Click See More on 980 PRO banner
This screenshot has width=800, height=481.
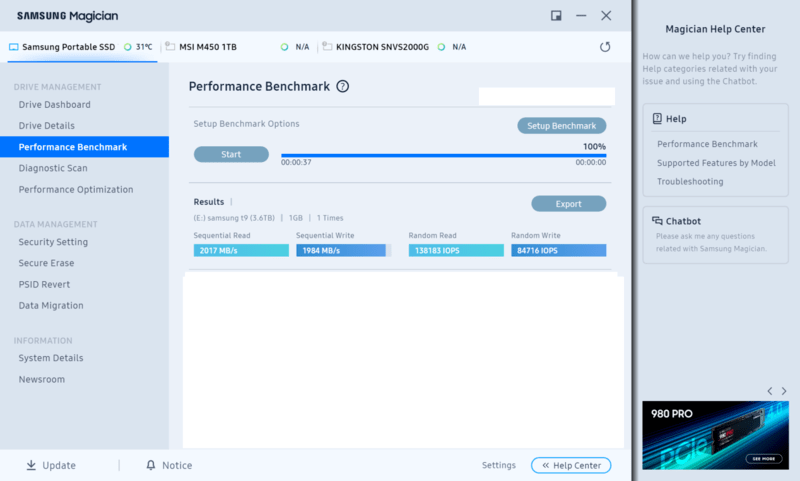[x=760, y=459]
